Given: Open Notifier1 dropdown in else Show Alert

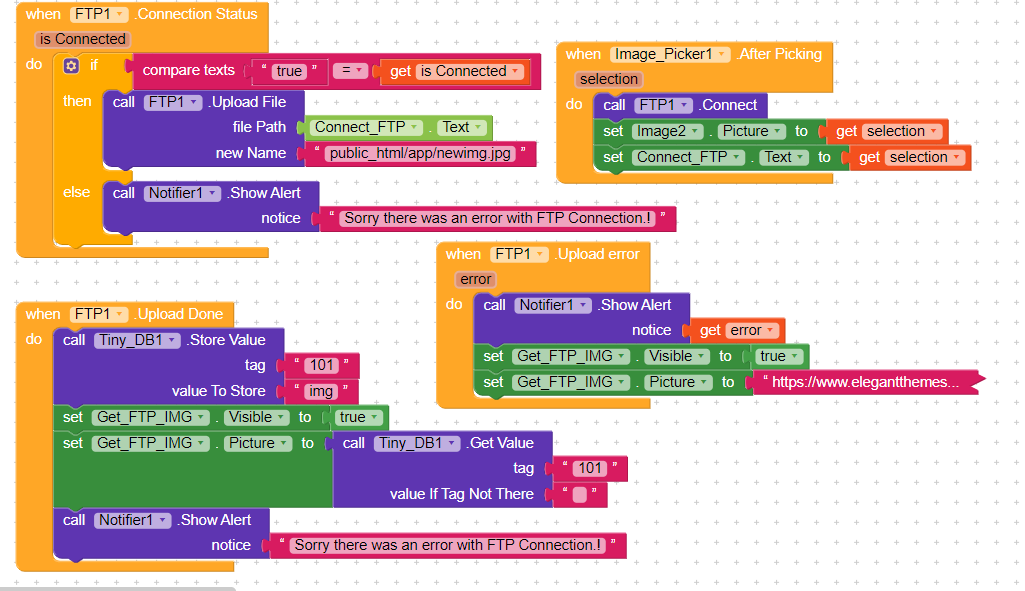Looking at the screenshot, I should [x=182, y=193].
